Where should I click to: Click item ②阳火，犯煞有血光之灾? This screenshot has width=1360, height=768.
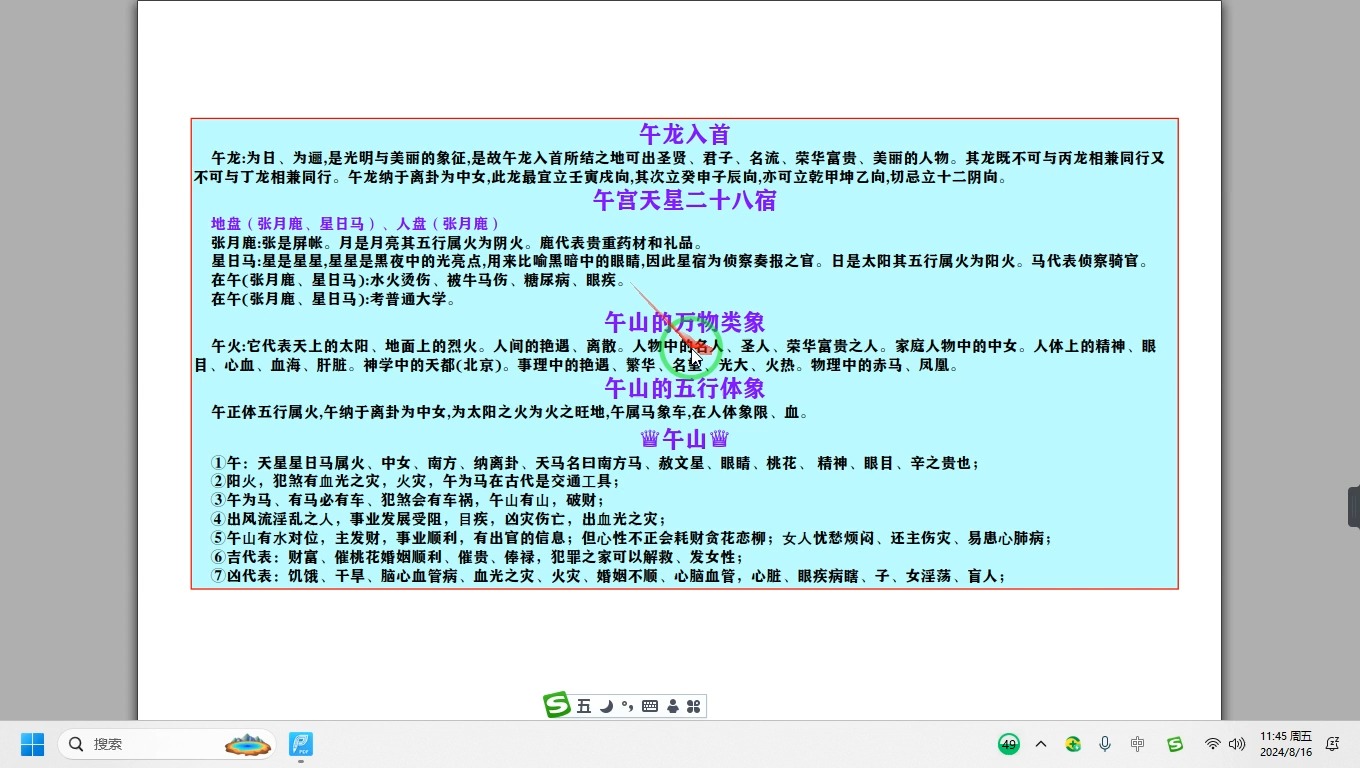pyautogui.click(x=416, y=481)
